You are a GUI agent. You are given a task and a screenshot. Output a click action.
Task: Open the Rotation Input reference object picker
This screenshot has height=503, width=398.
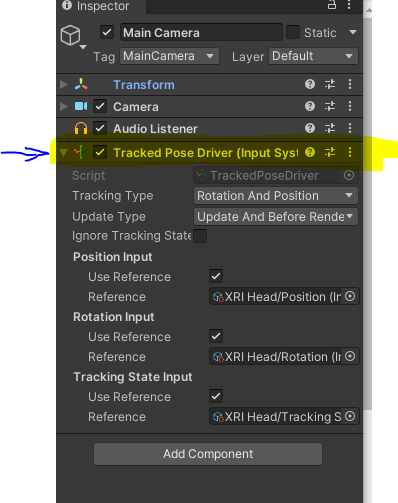click(350, 356)
